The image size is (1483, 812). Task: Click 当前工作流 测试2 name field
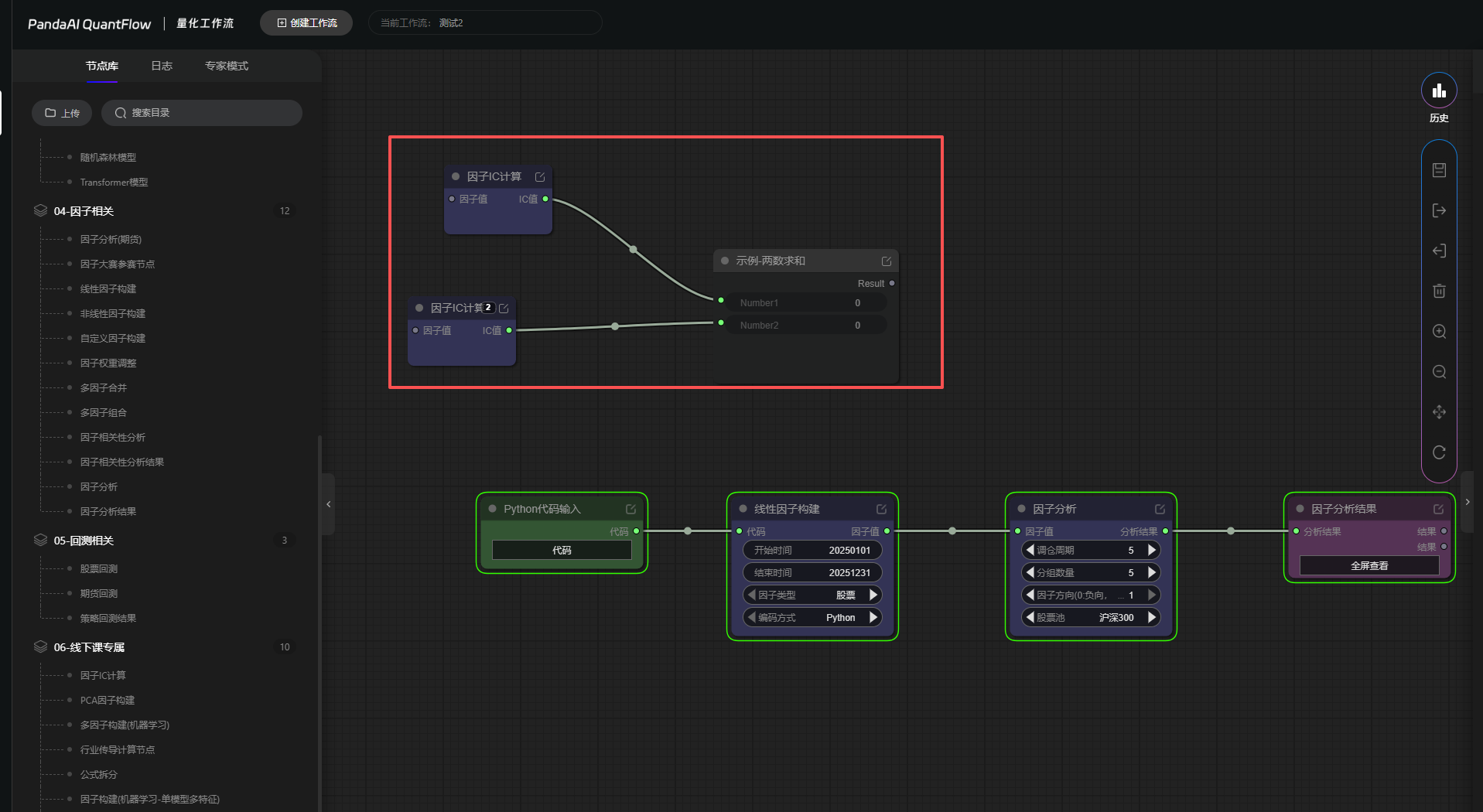pyautogui.click(x=485, y=23)
